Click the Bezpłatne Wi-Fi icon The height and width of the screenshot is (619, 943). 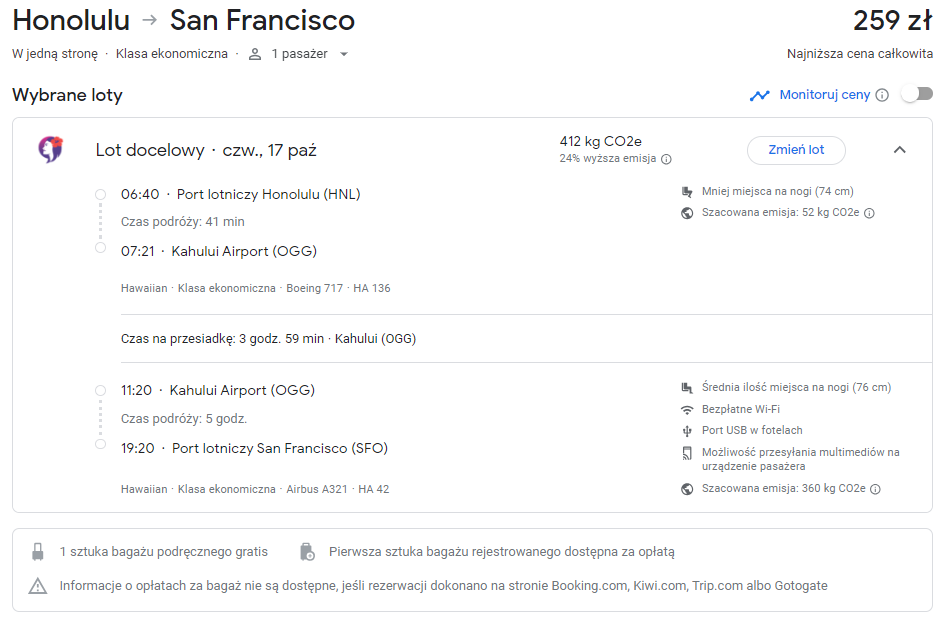tap(687, 410)
